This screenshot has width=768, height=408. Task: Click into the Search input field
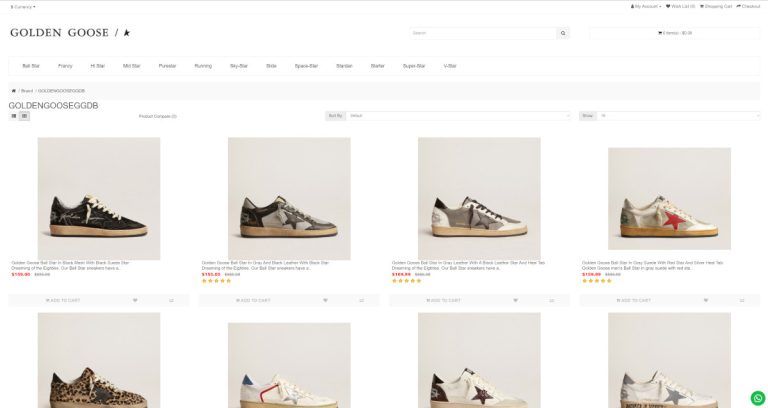[x=483, y=33]
